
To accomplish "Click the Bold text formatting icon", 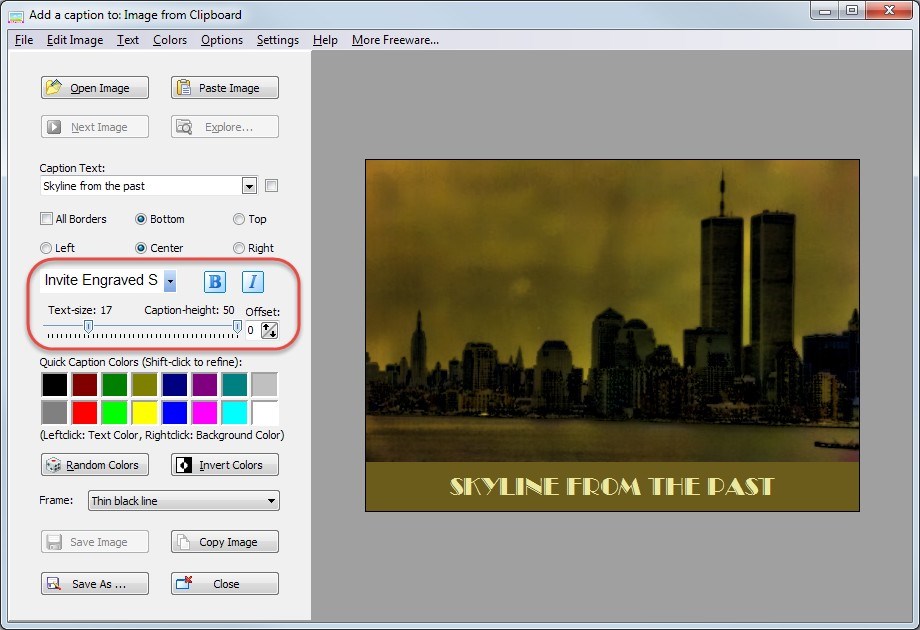I will point(215,282).
